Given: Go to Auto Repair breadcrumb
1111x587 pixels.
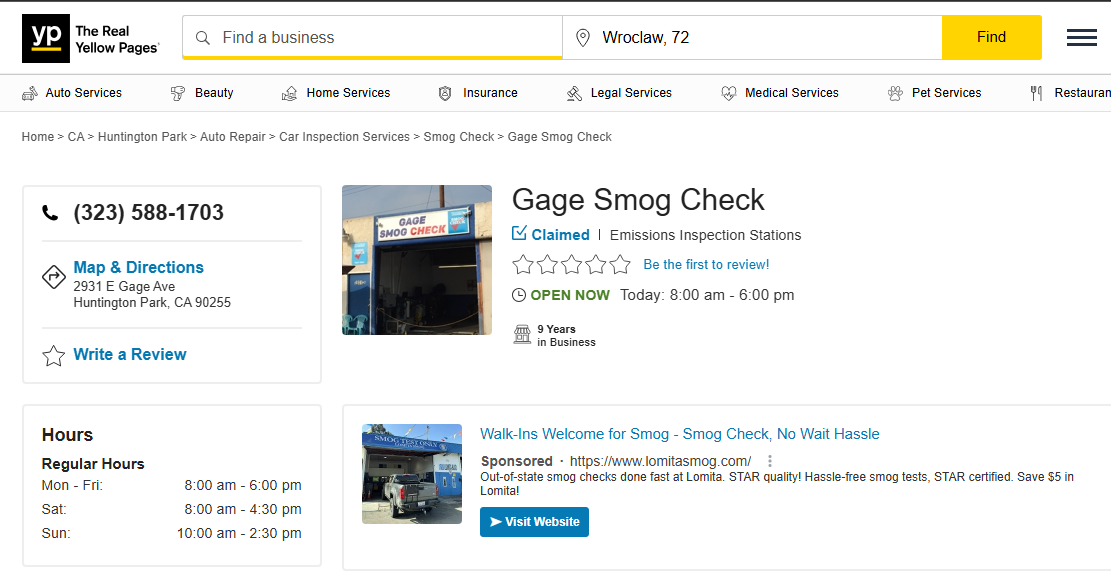Looking at the screenshot, I should (x=232, y=137).
